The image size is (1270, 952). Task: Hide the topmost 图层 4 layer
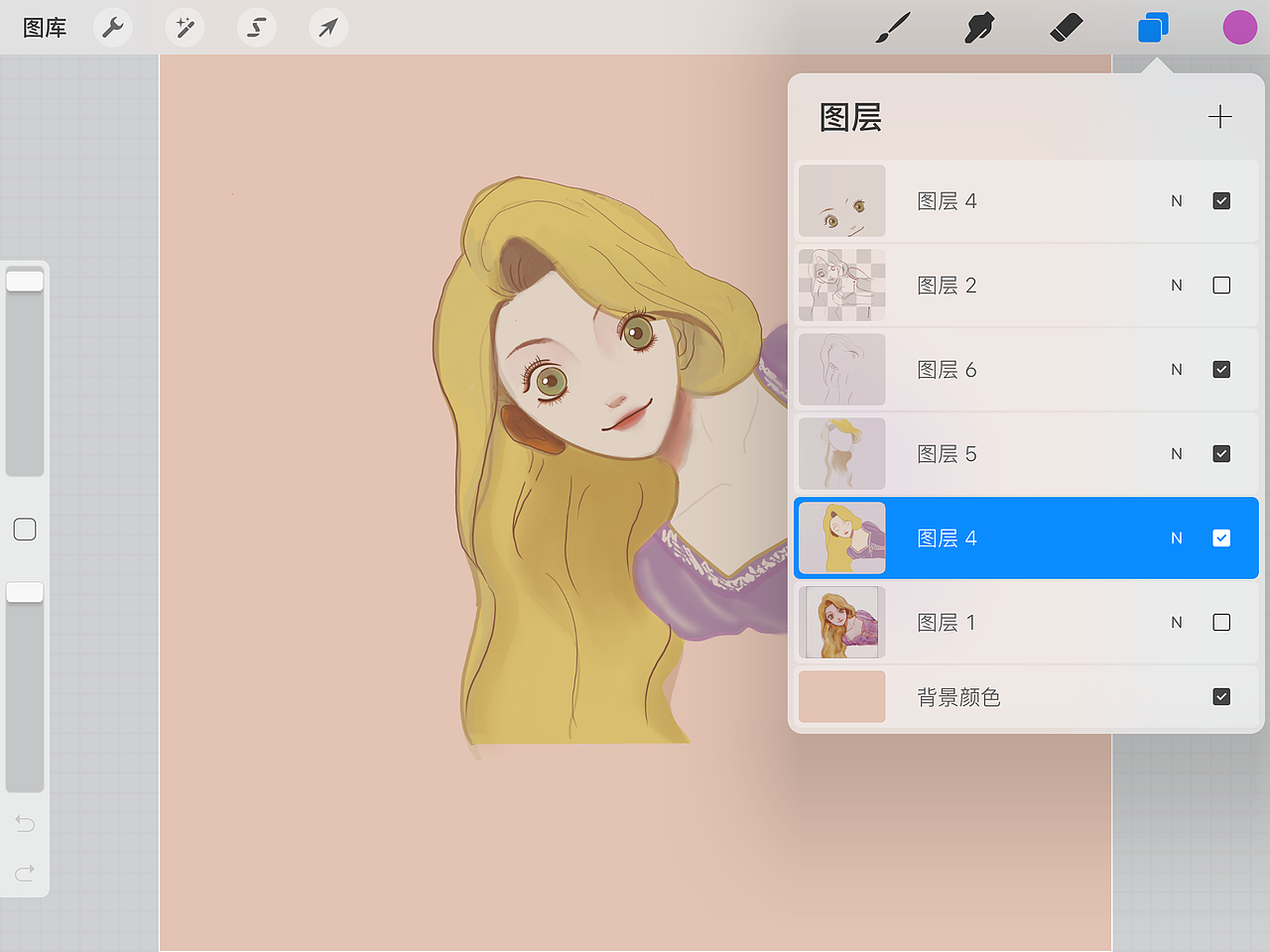point(1221,200)
